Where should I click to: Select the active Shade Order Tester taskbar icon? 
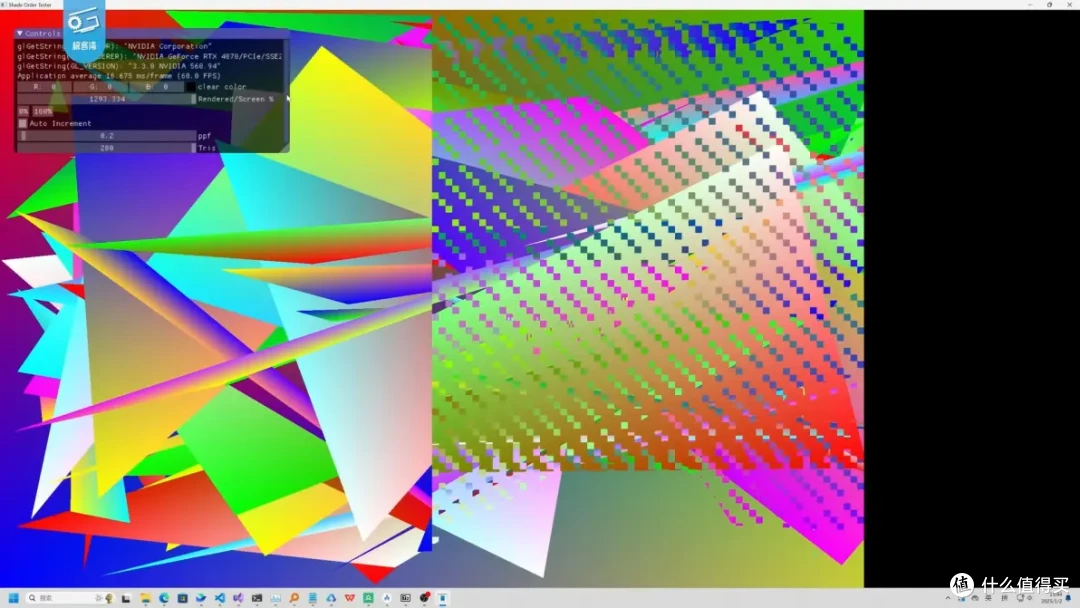pyautogui.click(x=442, y=598)
